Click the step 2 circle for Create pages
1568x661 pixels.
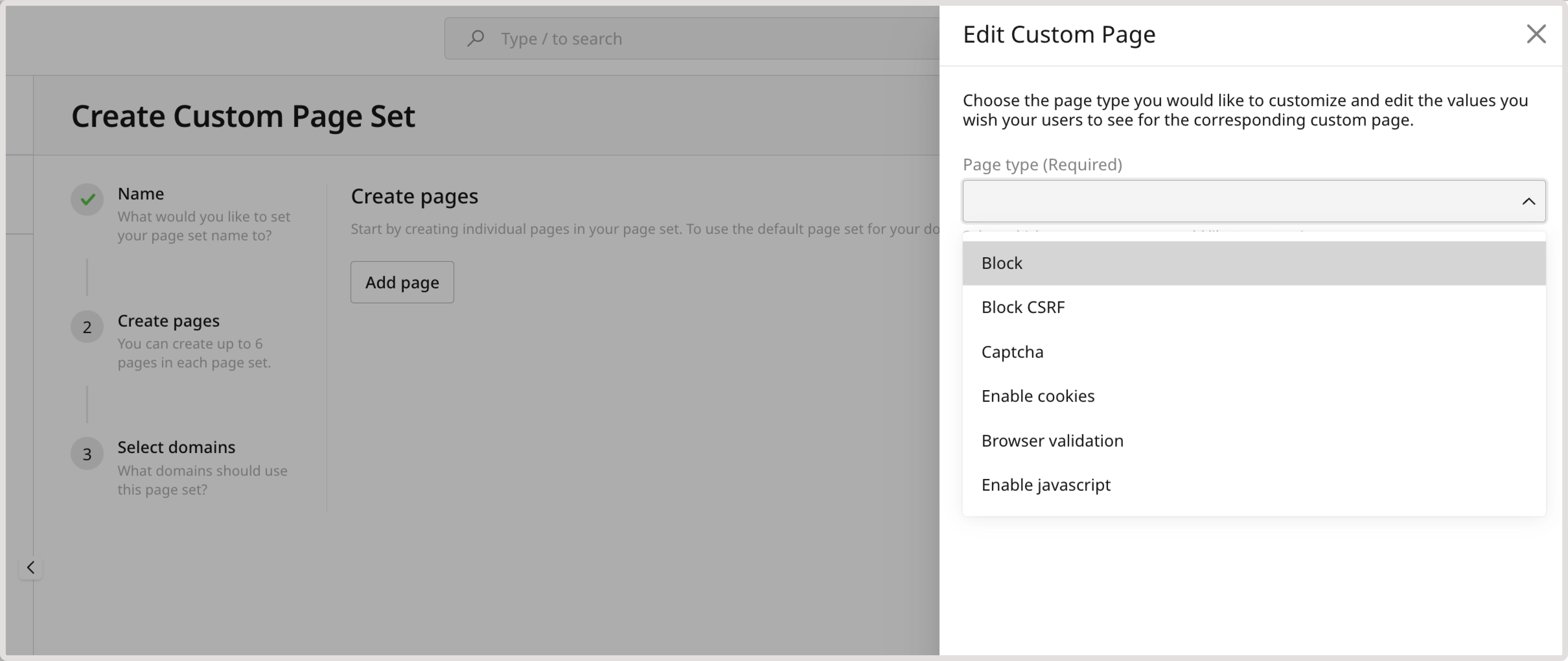point(87,327)
